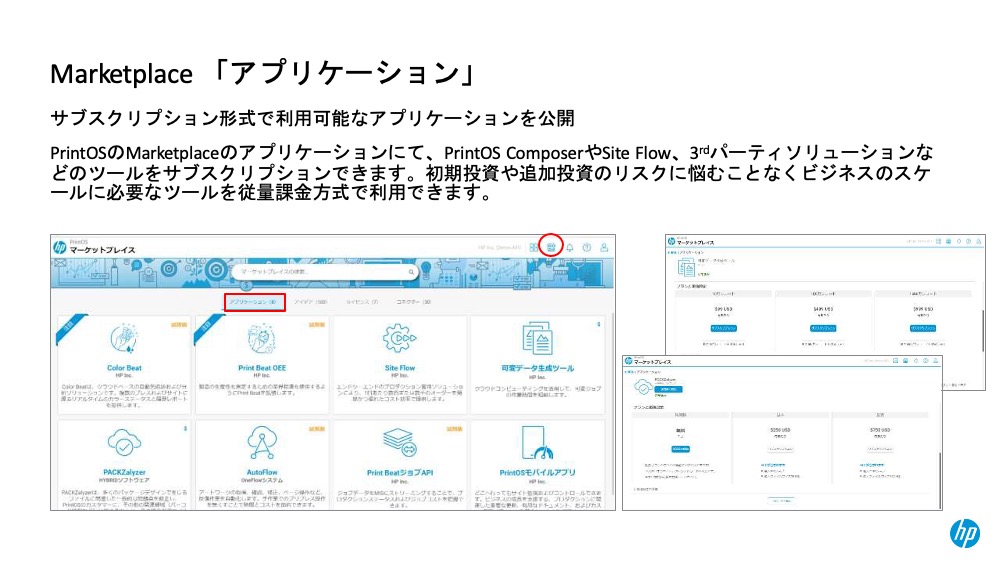This screenshot has width=1000, height=563.
Task: Click the button under the $750 USD plan
Action: click(879, 449)
